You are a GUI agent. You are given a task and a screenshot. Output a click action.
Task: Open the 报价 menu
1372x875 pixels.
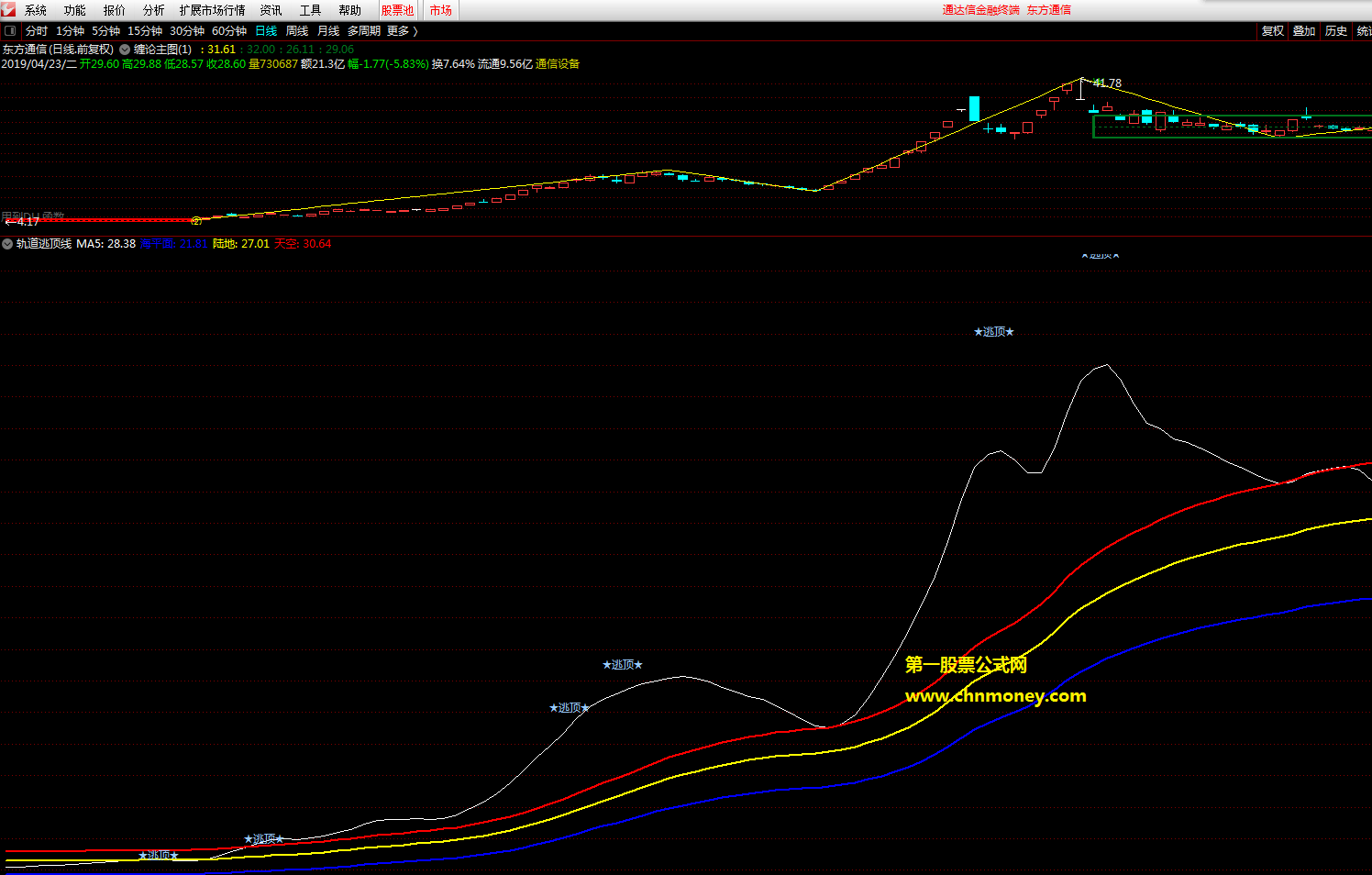[x=115, y=10]
